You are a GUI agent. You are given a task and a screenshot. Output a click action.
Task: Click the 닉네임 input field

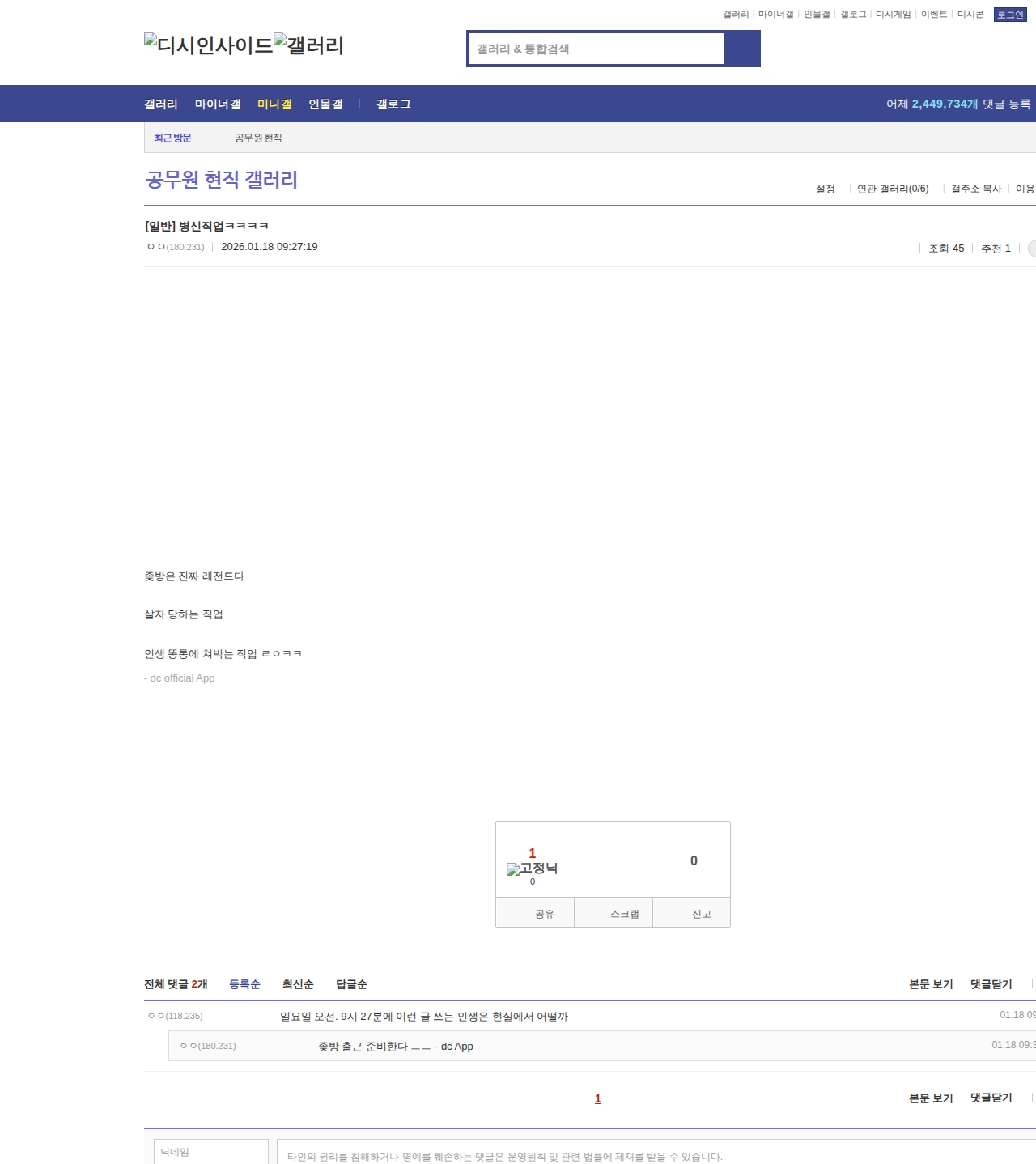tap(210, 1152)
